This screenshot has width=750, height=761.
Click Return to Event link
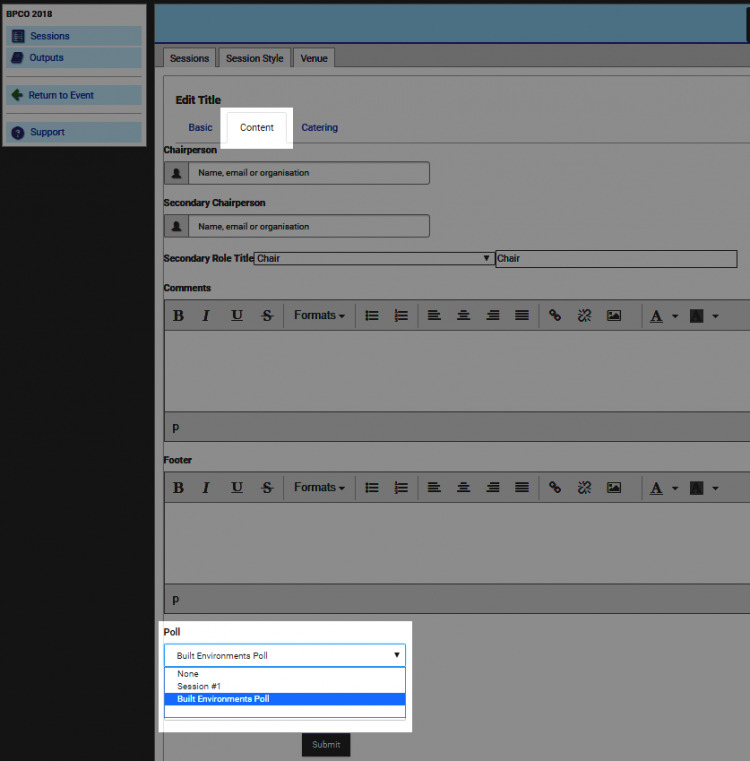click(x=74, y=95)
